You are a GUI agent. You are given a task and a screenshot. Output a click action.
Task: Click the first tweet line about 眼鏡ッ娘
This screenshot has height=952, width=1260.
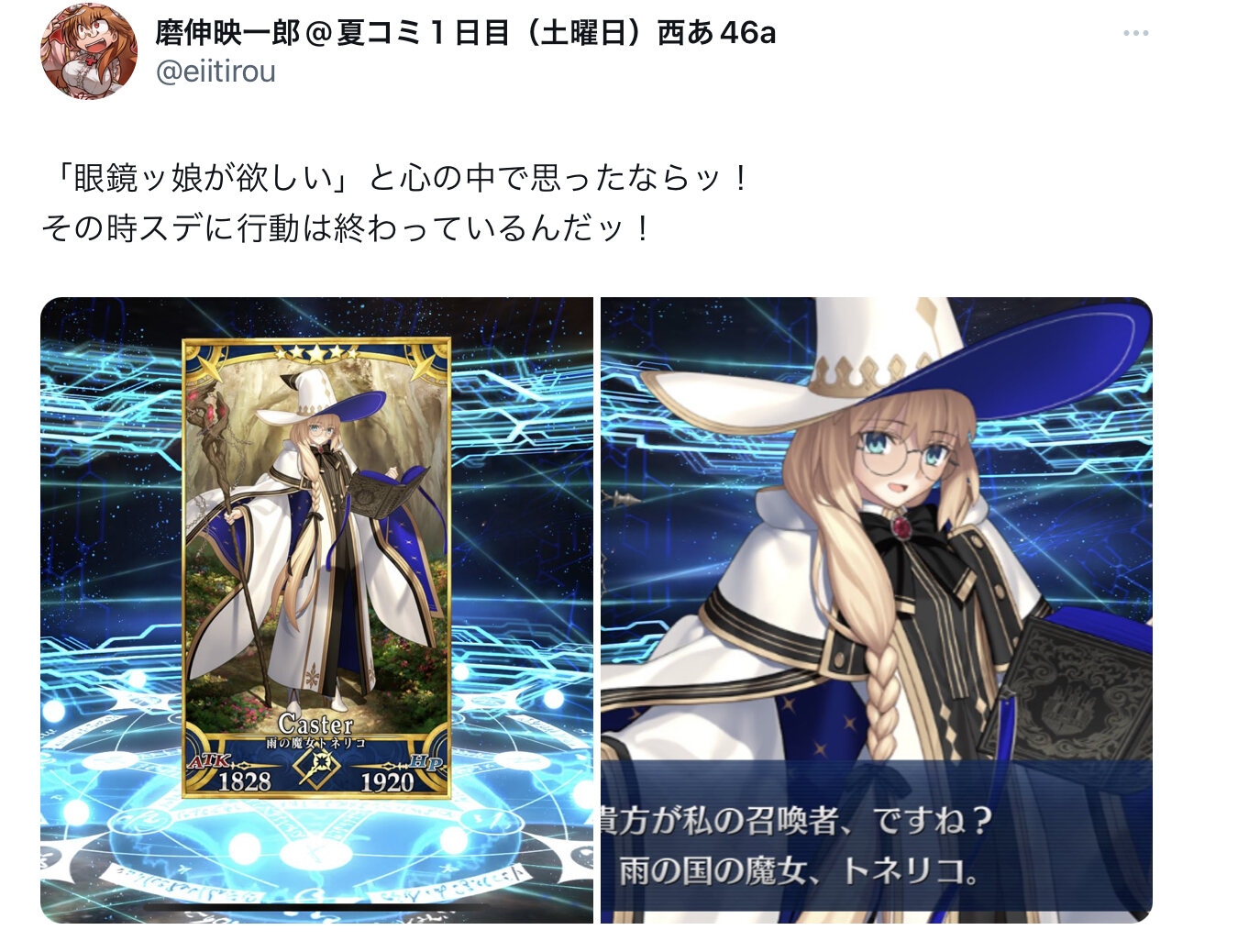click(396, 178)
